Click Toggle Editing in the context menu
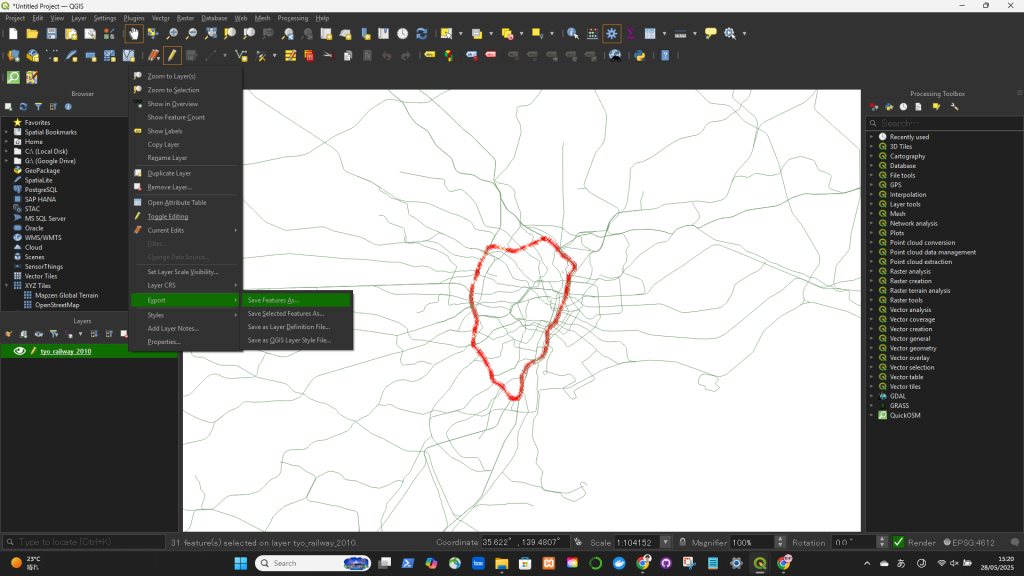1024x576 pixels. coord(167,216)
